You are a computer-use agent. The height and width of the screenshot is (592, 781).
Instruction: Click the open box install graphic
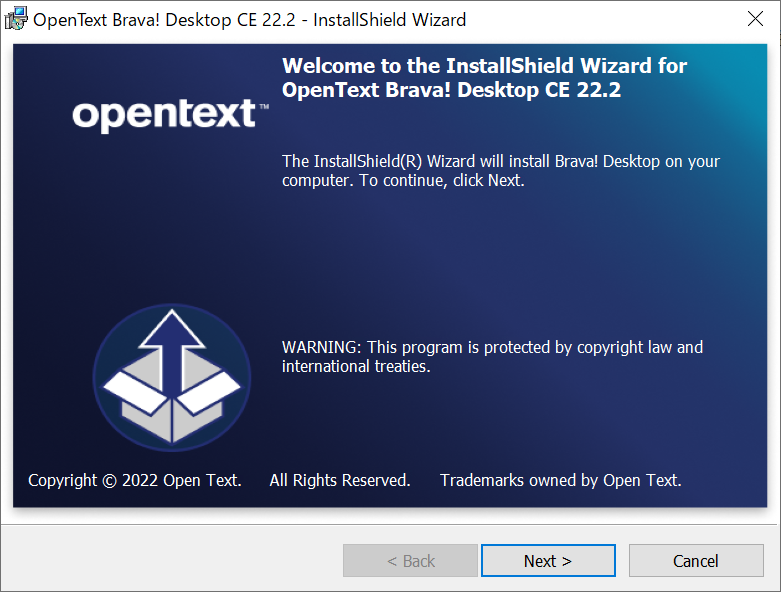(x=172, y=377)
